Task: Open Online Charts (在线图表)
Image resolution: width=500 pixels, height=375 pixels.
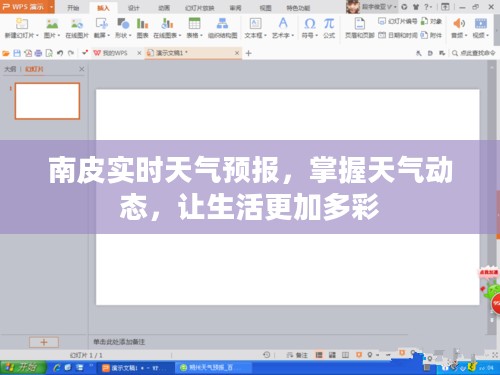Action: 167,24
